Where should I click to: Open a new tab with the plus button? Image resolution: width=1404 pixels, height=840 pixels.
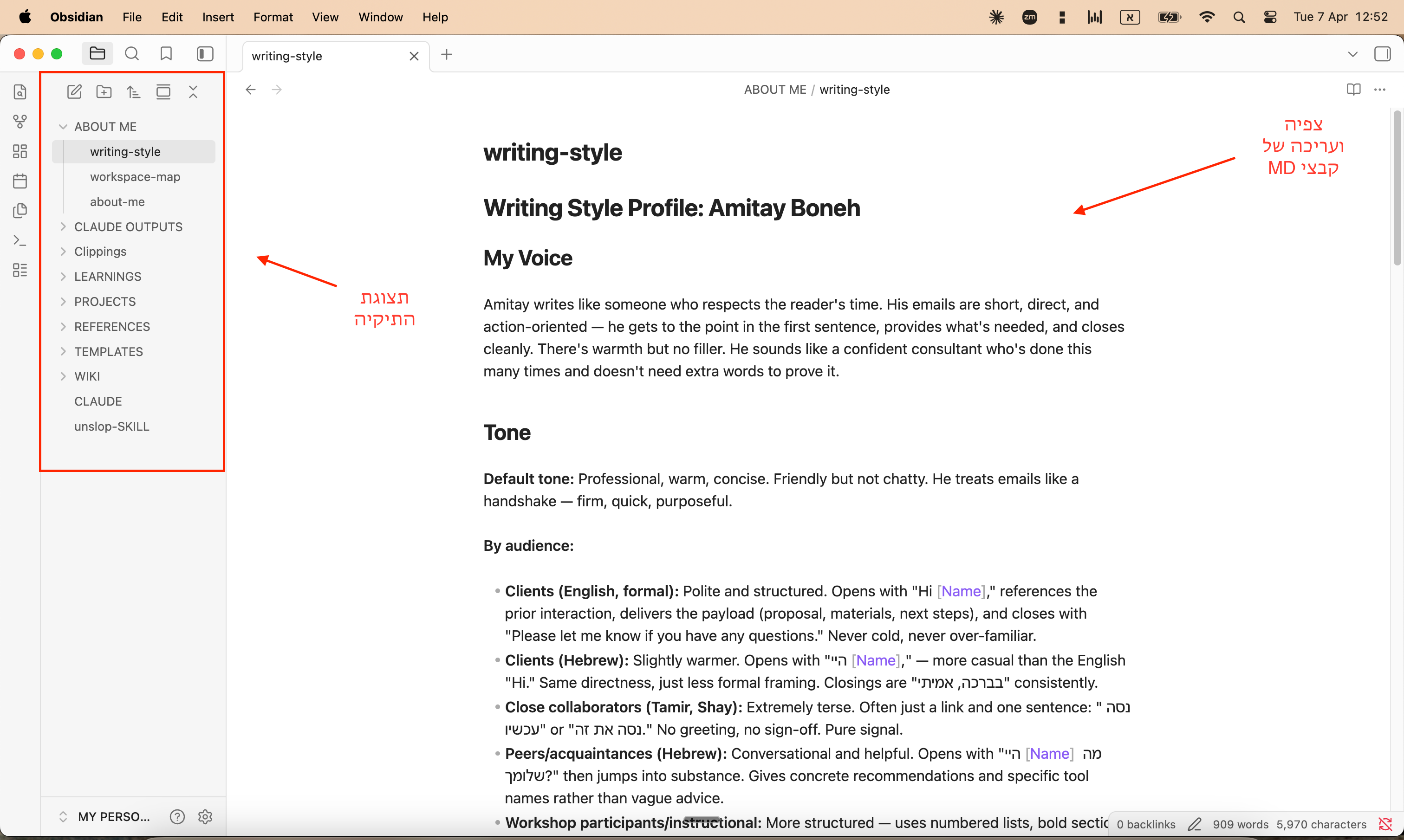coord(447,54)
